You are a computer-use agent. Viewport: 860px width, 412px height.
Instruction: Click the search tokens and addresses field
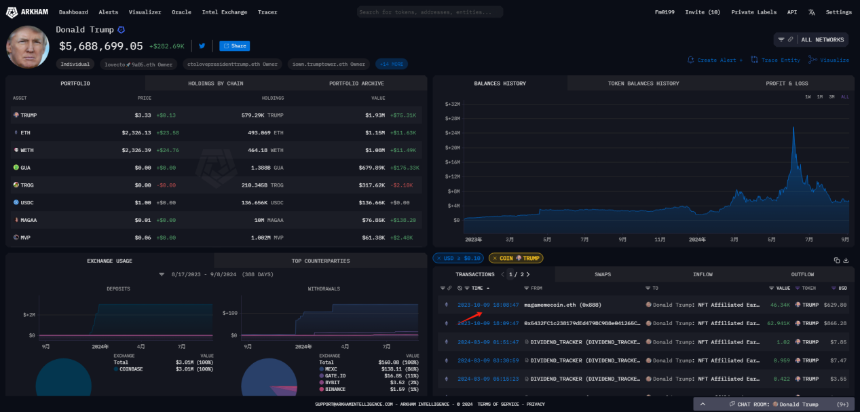click(430, 12)
